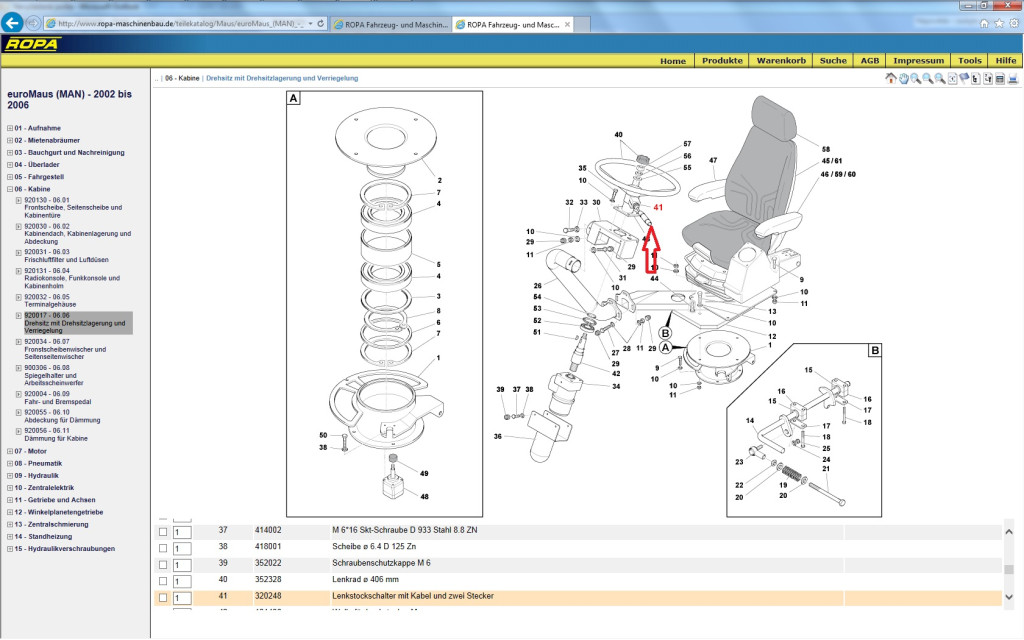The image size is (1024, 640).
Task: Click the fit-drawing-to-page icon
Action: click(x=953, y=79)
